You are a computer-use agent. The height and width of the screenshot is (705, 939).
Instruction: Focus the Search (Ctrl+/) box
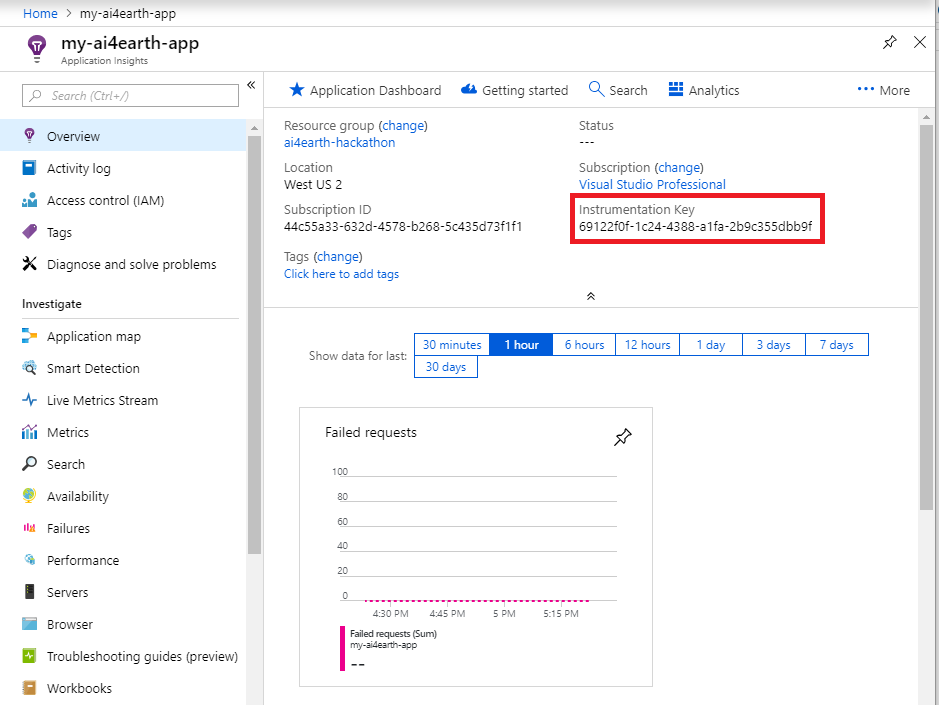coord(131,96)
